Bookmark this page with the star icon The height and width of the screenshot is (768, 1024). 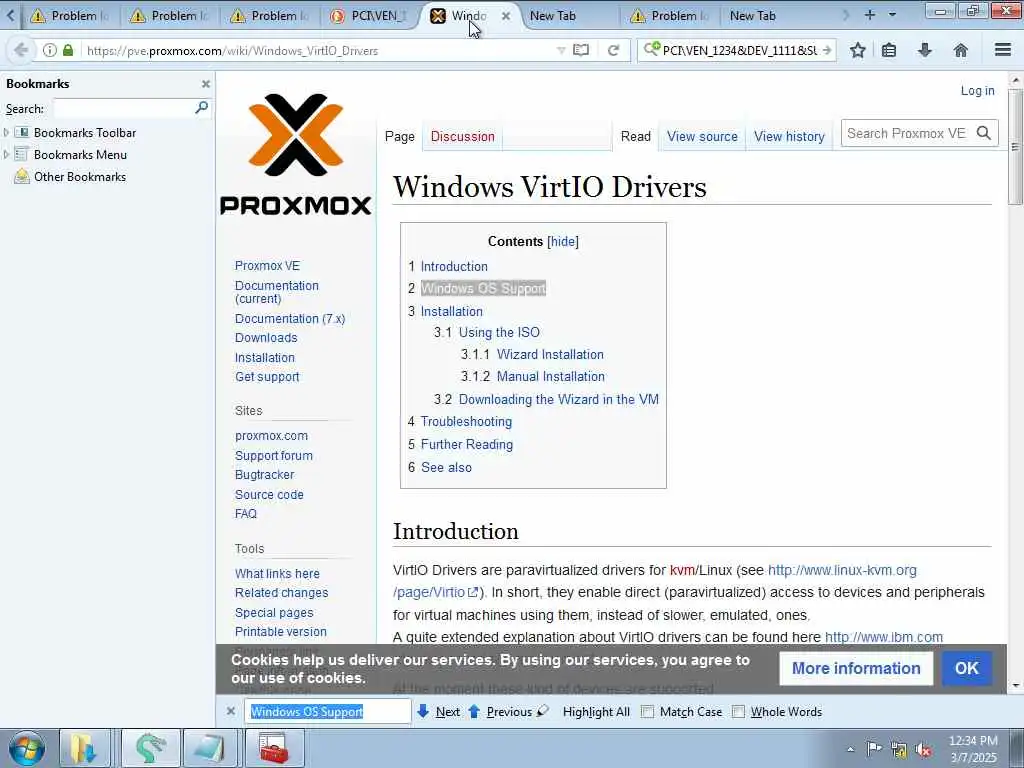point(857,50)
